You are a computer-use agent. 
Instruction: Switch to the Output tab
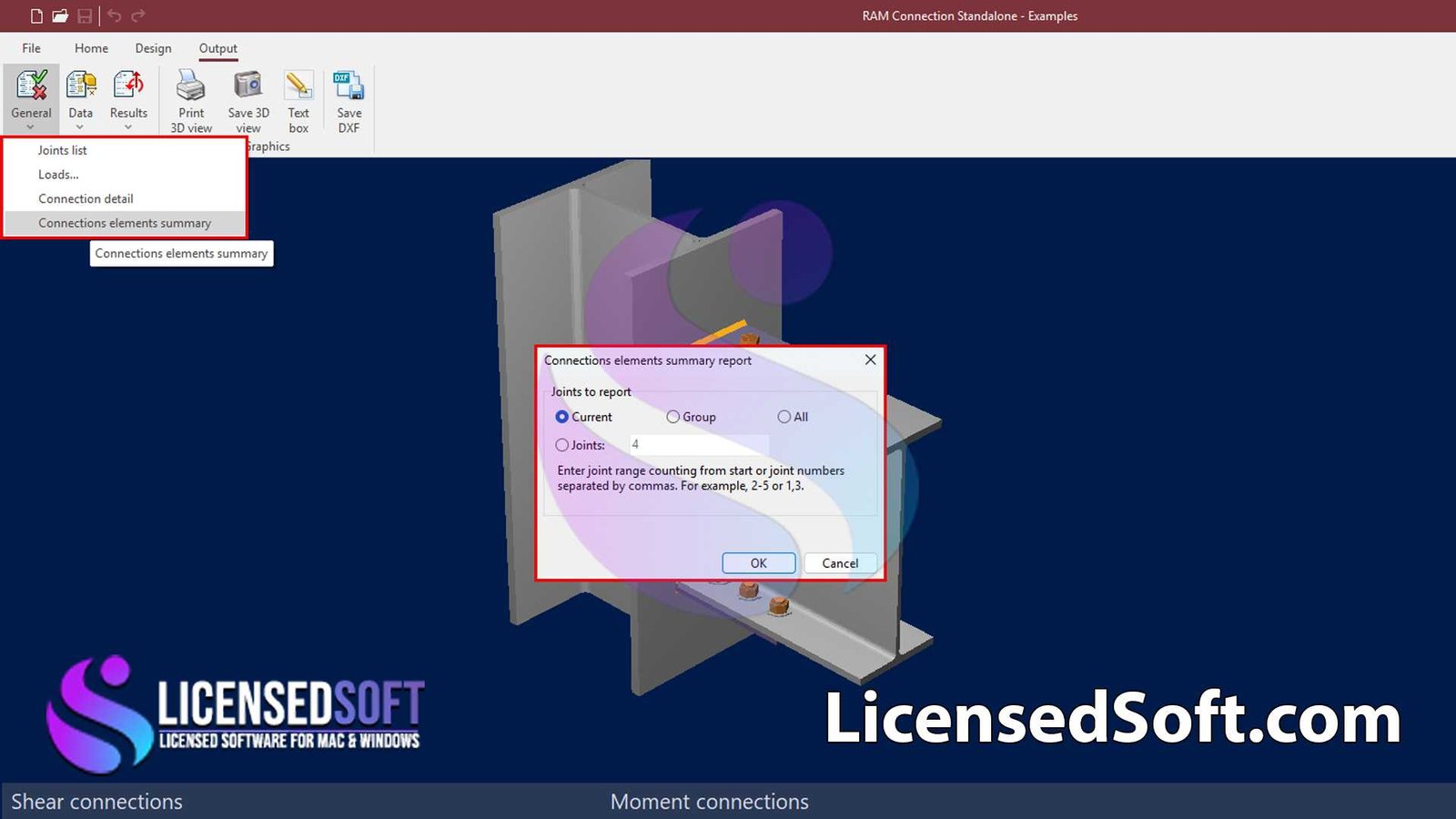click(218, 48)
